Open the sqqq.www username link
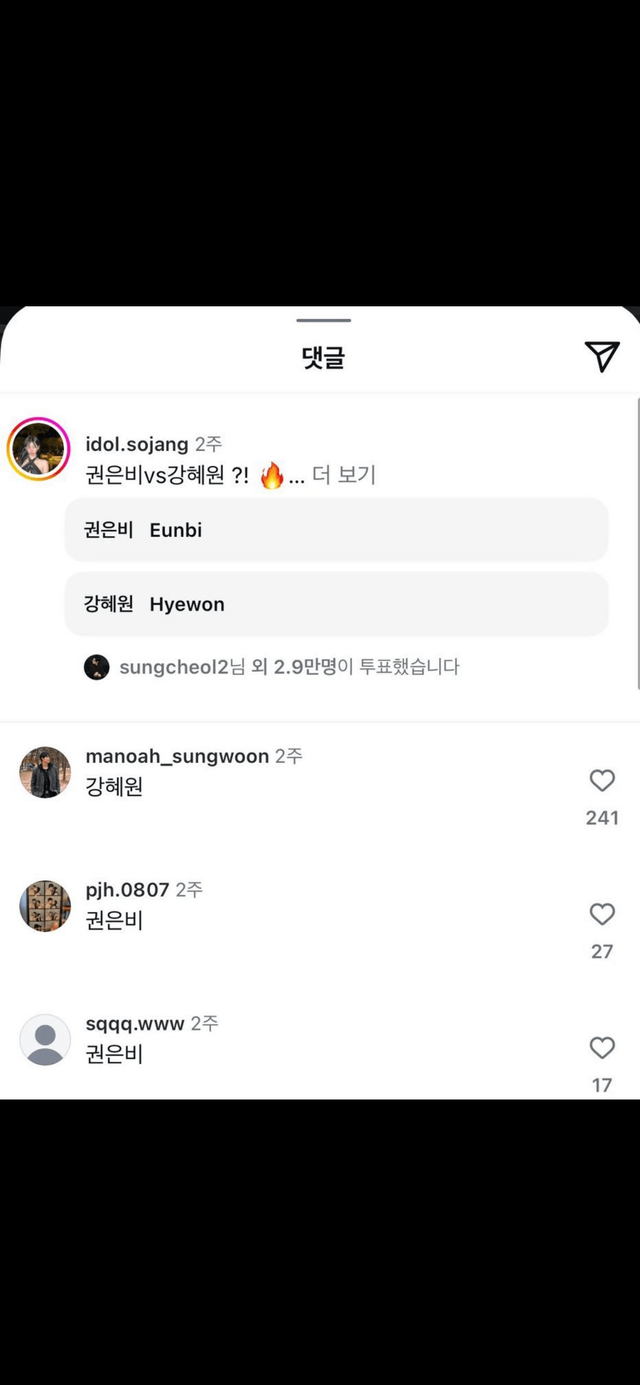 pyautogui.click(x=135, y=1023)
